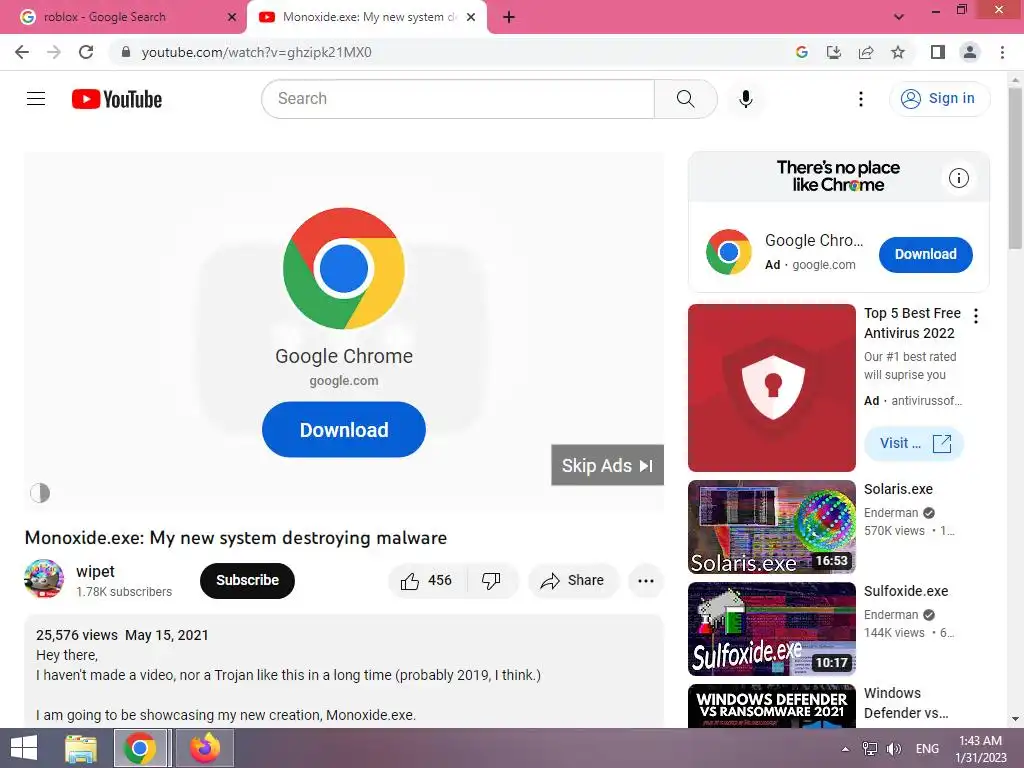Open Chrome profile avatar
1024x768 pixels.
click(x=970, y=52)
